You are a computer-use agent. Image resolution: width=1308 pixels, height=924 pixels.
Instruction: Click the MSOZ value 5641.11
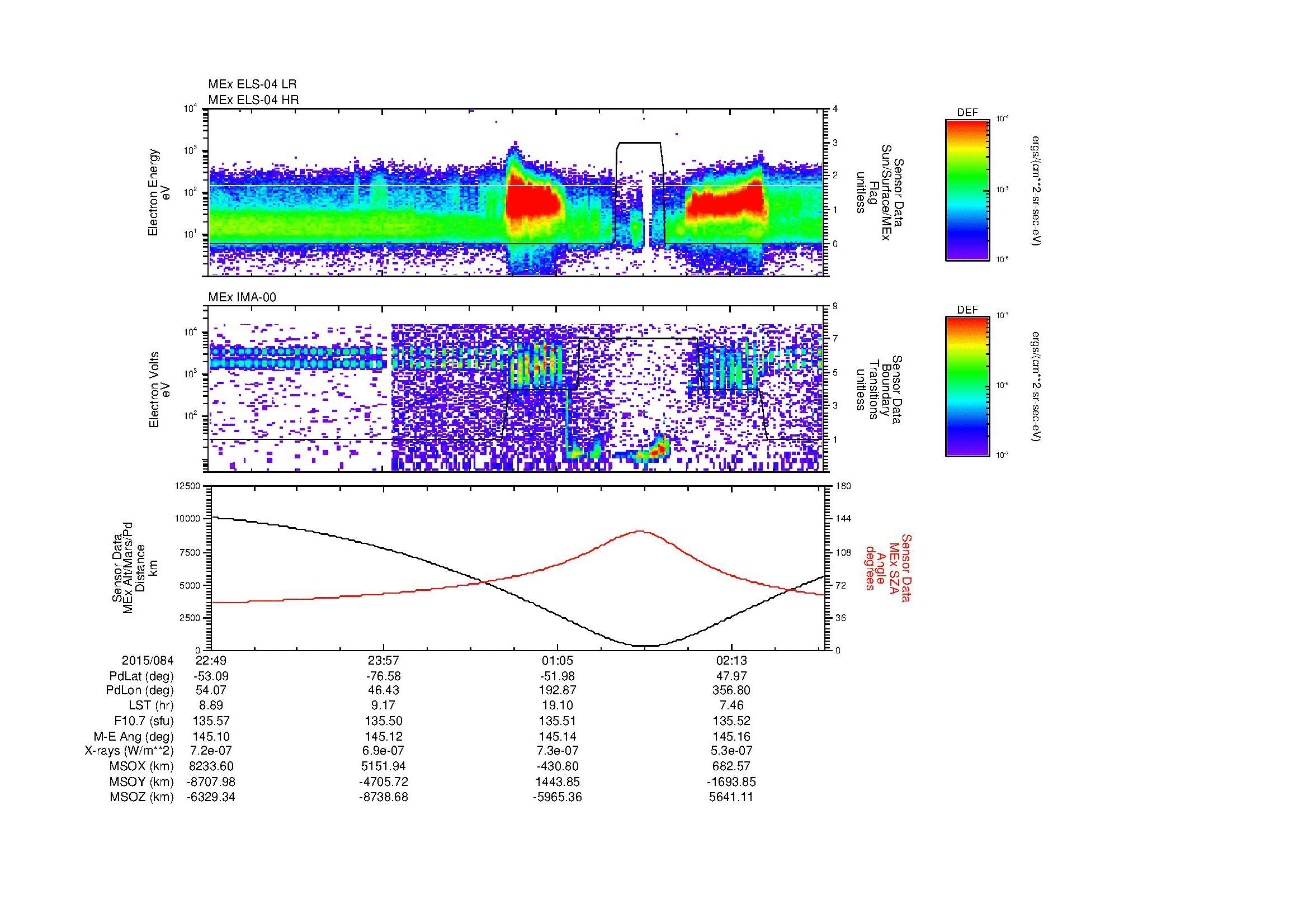point(731,797)
